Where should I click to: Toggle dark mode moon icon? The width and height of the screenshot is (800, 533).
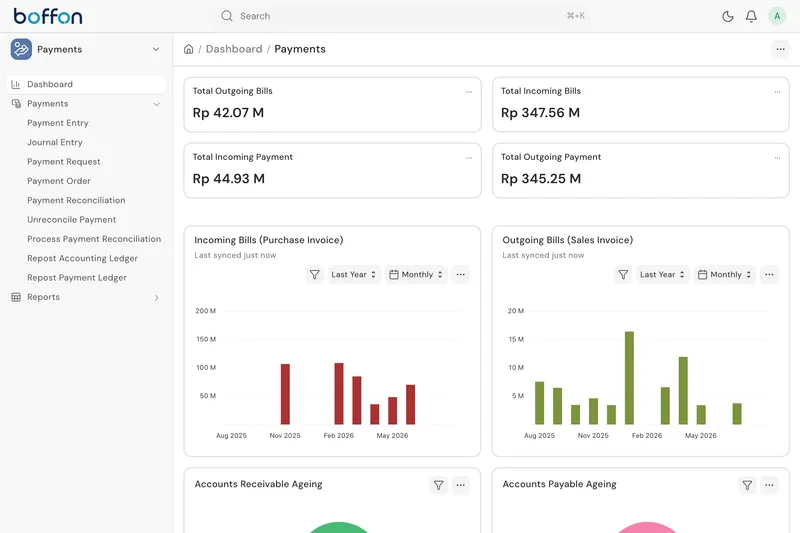tap(728, 16)
